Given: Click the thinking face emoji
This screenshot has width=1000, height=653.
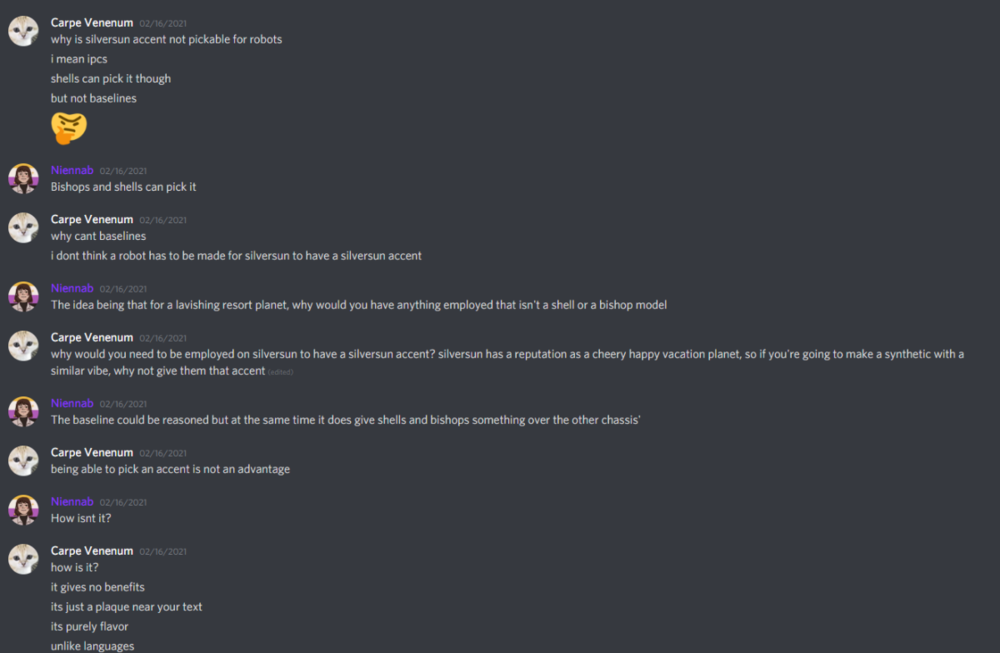Looking at the screenshot, I should point(69,128).
